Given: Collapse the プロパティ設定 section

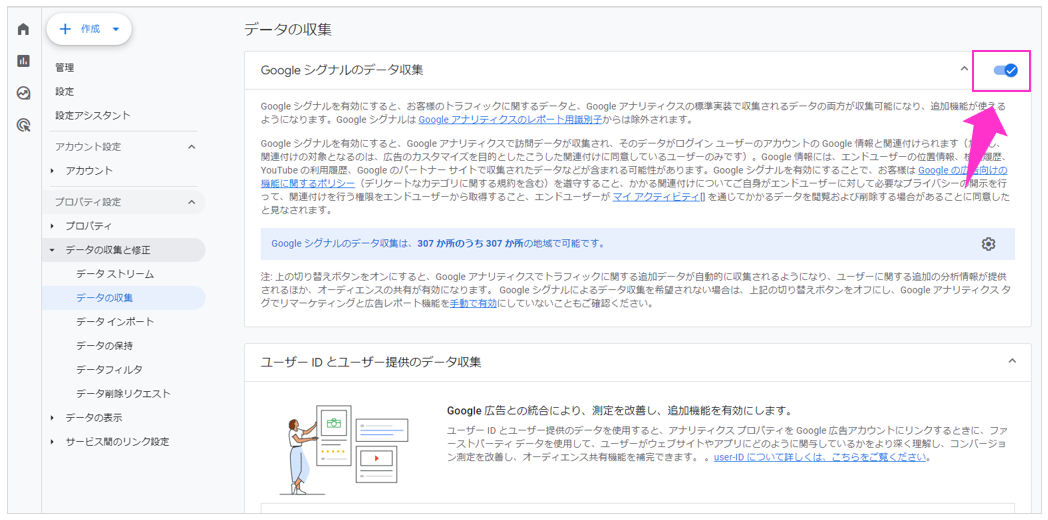Looking at the screenshot, I should tap(191, 202).
